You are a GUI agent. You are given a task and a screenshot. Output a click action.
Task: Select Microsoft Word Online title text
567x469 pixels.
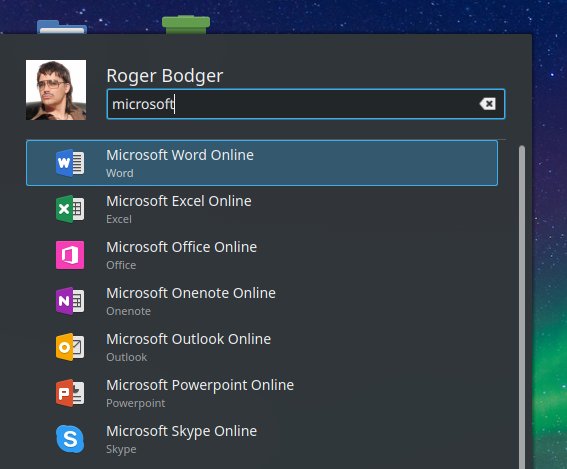[x=180, y=155]
